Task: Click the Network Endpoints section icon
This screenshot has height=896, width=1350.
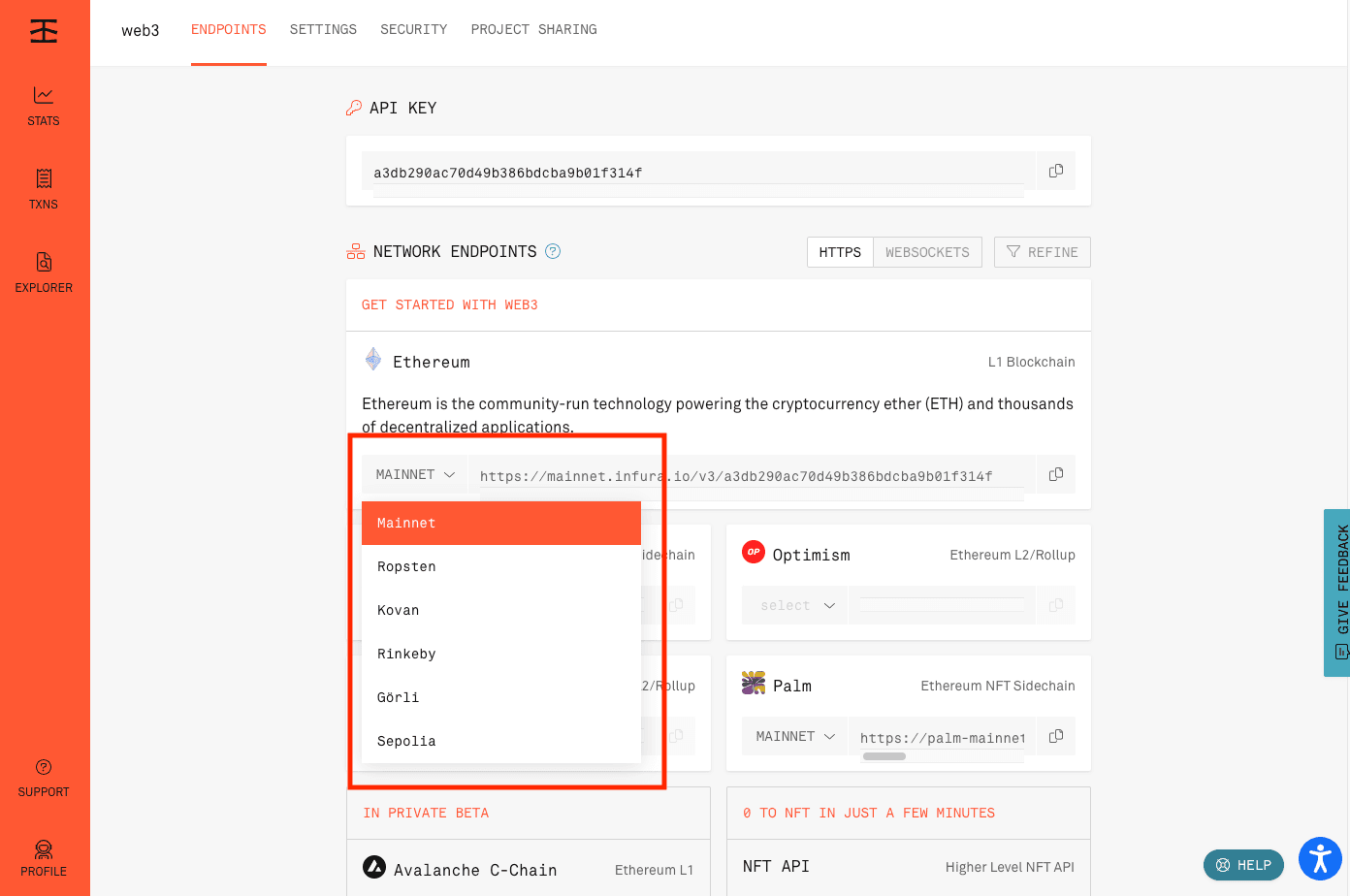Action: click(356, 251)
